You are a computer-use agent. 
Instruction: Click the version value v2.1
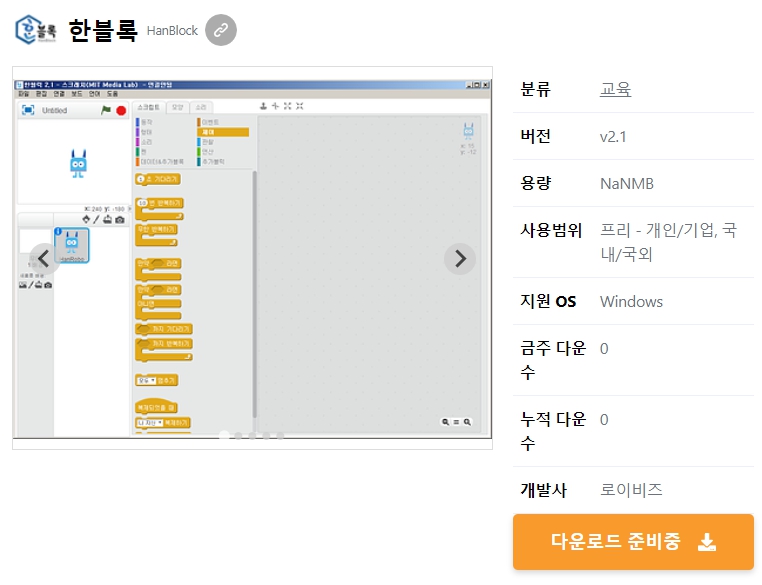613,137
